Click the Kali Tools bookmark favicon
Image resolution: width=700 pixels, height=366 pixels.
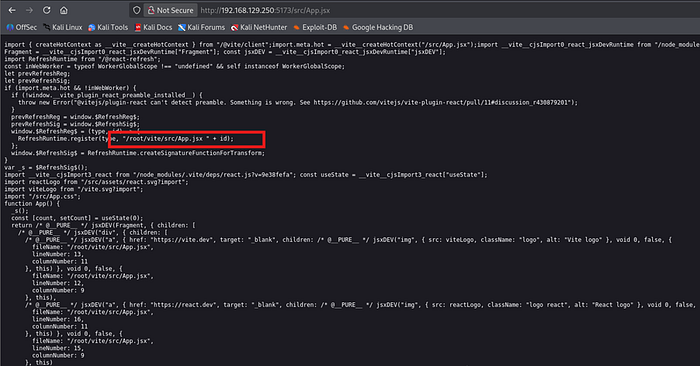(x=92, y=28)
